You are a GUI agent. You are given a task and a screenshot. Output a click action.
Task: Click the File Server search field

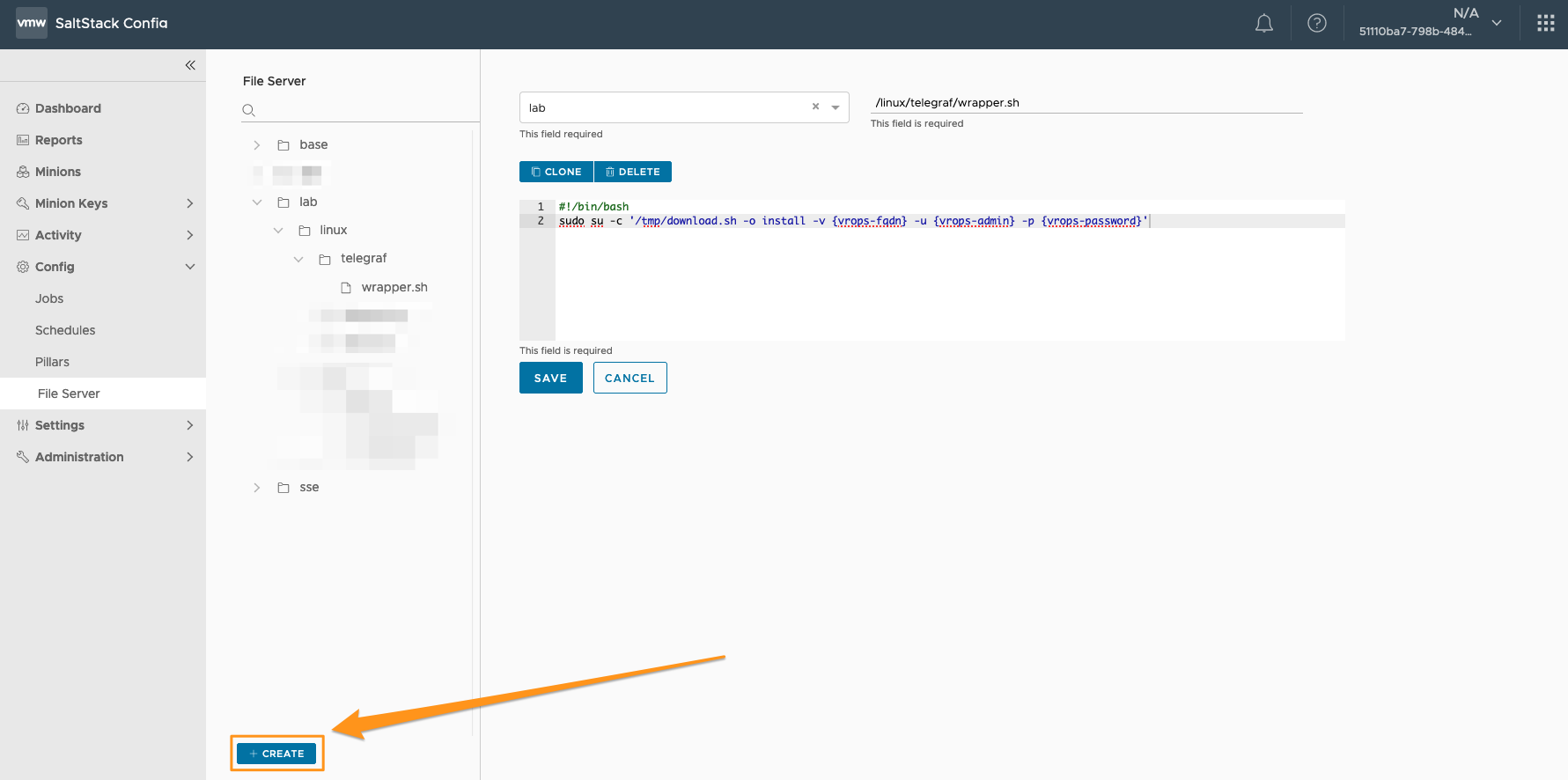click(361, 110)
